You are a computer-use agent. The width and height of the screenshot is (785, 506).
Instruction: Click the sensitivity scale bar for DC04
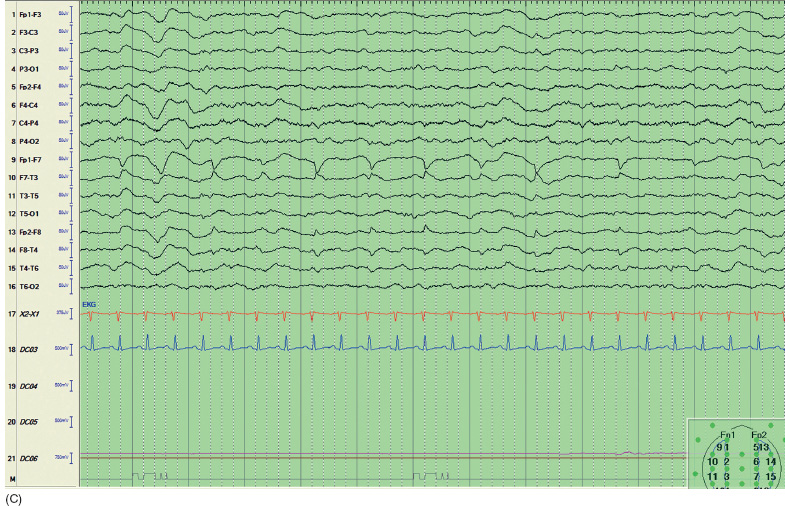(73, 385)
